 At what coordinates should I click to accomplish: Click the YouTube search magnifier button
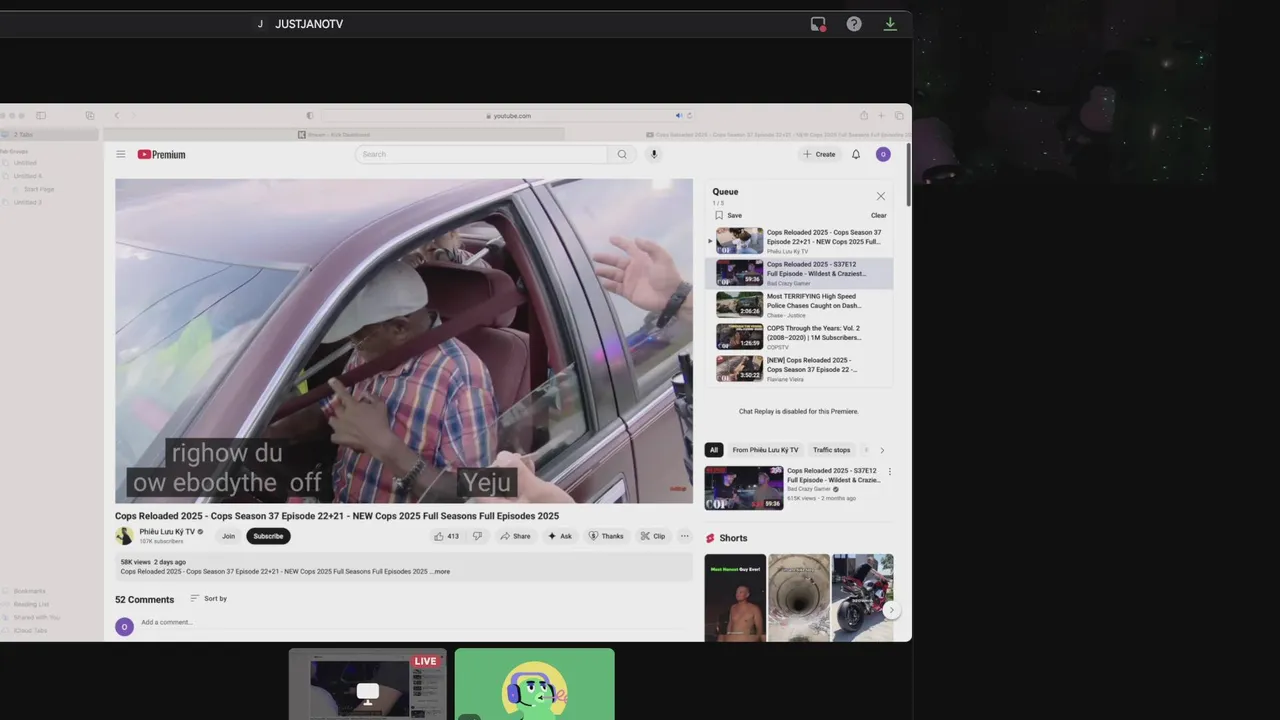[x=622, y=154]
